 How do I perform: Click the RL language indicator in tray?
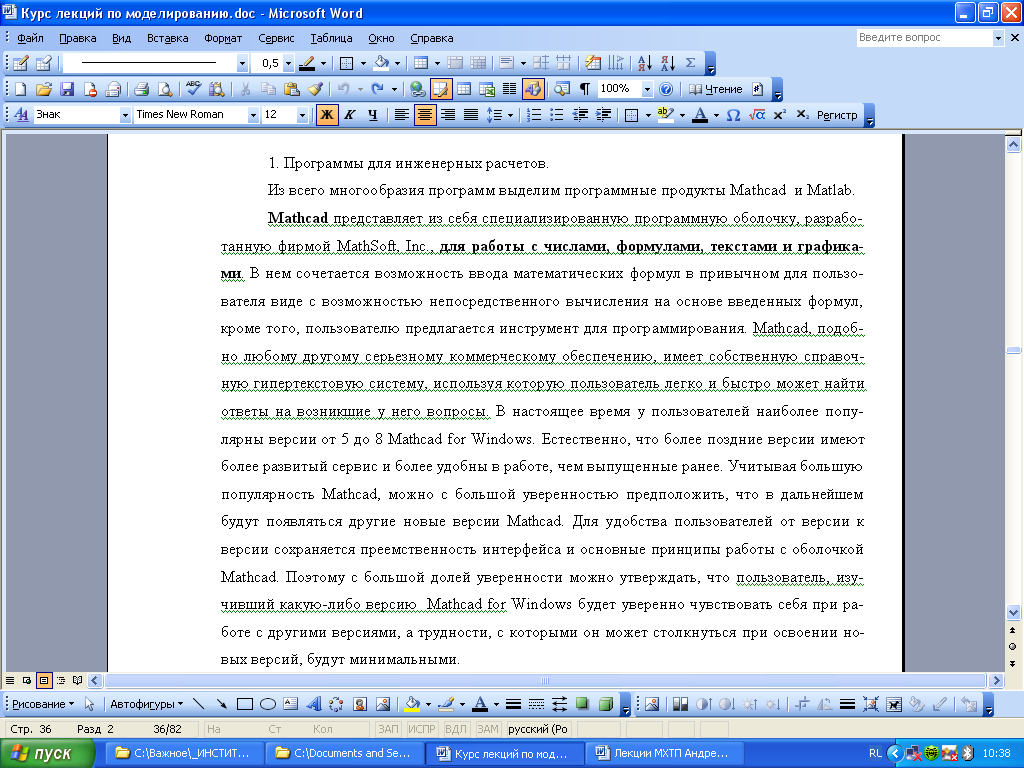pos(875,753)
